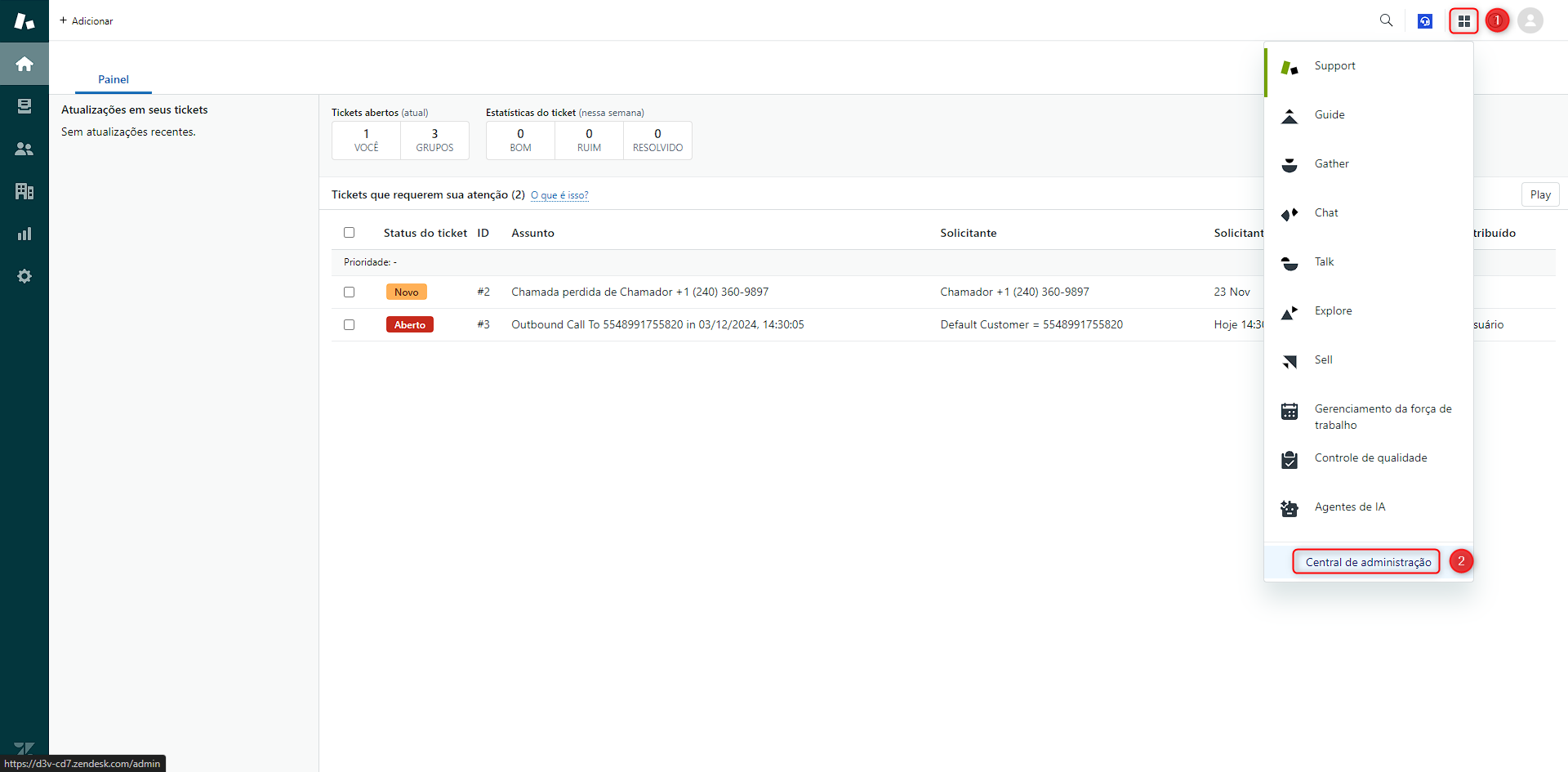Open the Customers icon in the sidebar
1568x772 pixels.
[24, 149]
